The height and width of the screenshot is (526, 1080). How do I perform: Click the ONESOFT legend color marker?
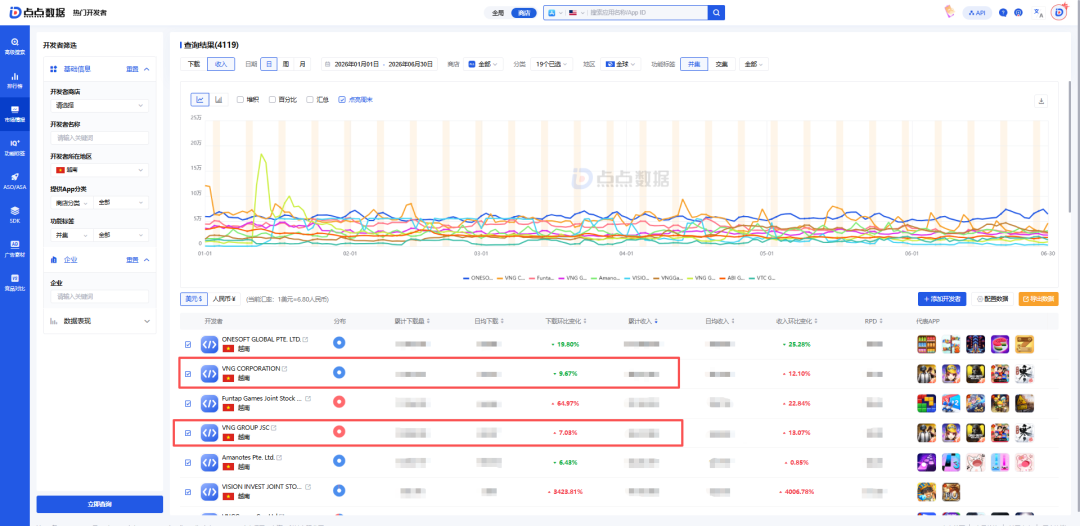tap(466, 278)
